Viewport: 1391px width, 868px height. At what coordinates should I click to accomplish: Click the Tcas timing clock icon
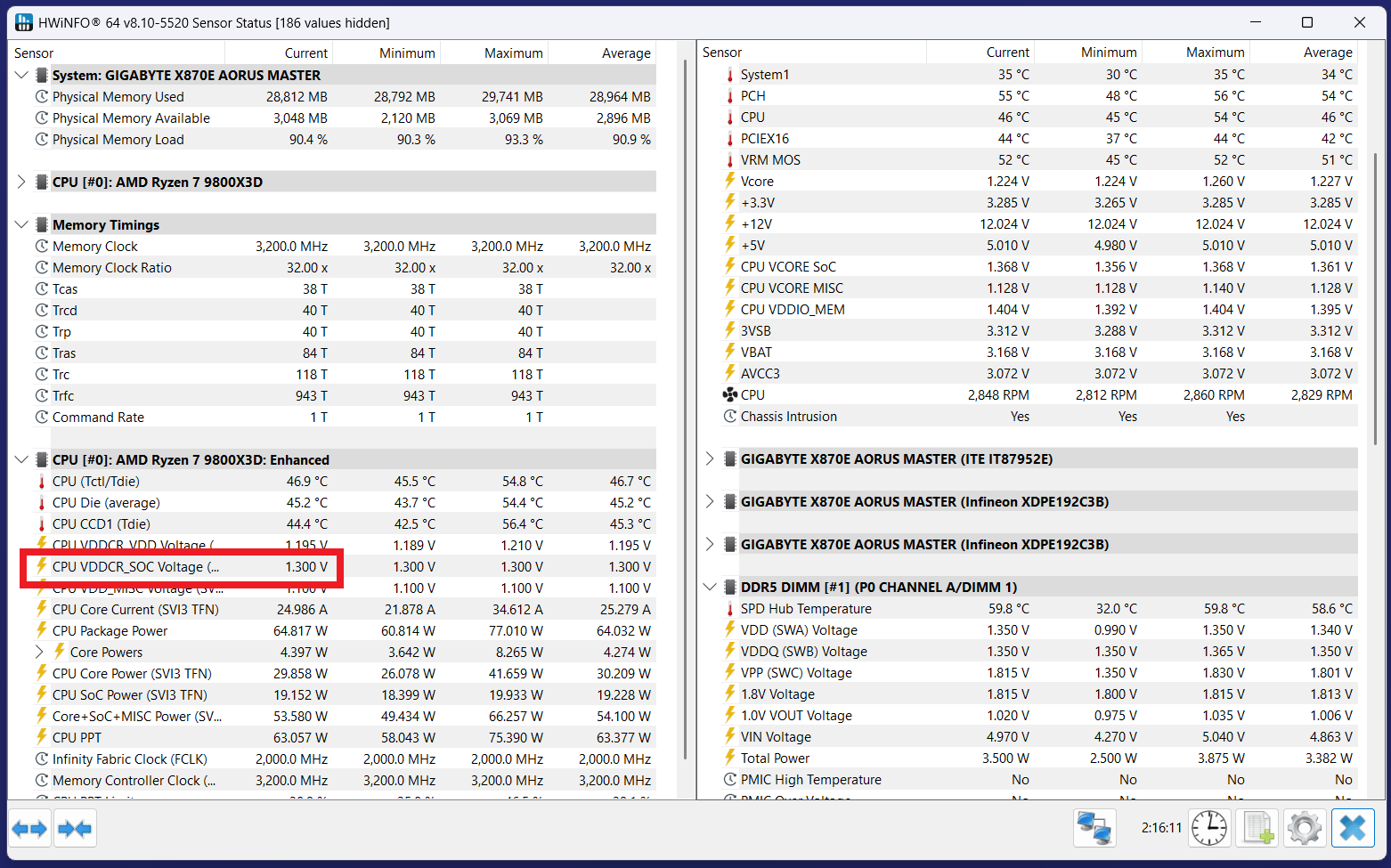pyautogui.click(x=42, y=289)
